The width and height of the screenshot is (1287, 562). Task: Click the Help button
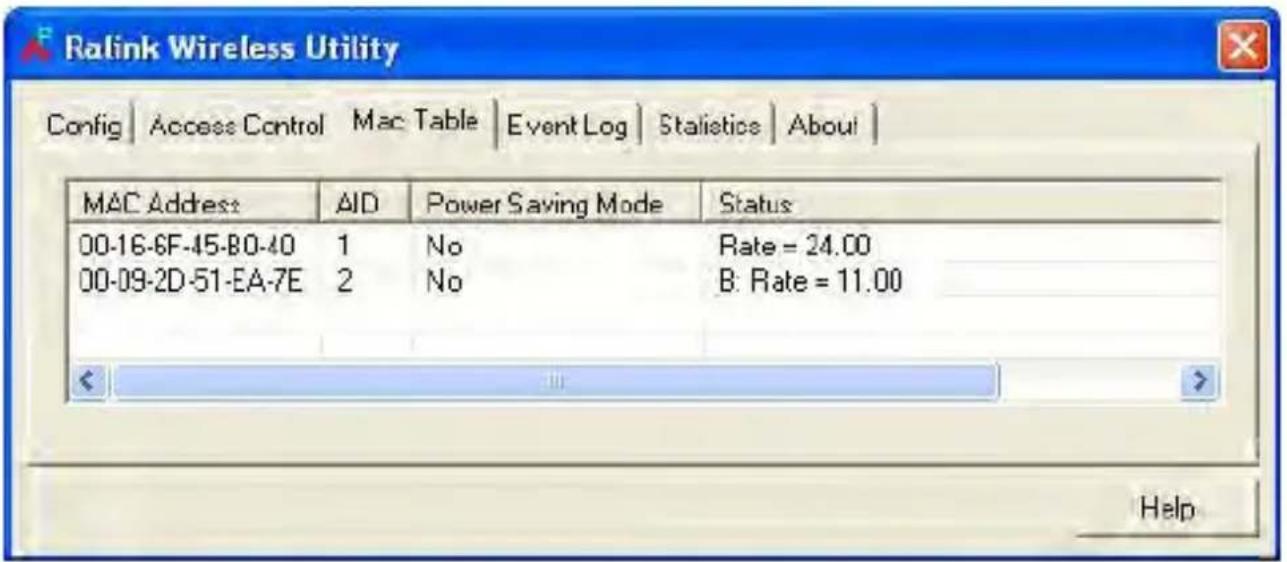click(1166, 508)
